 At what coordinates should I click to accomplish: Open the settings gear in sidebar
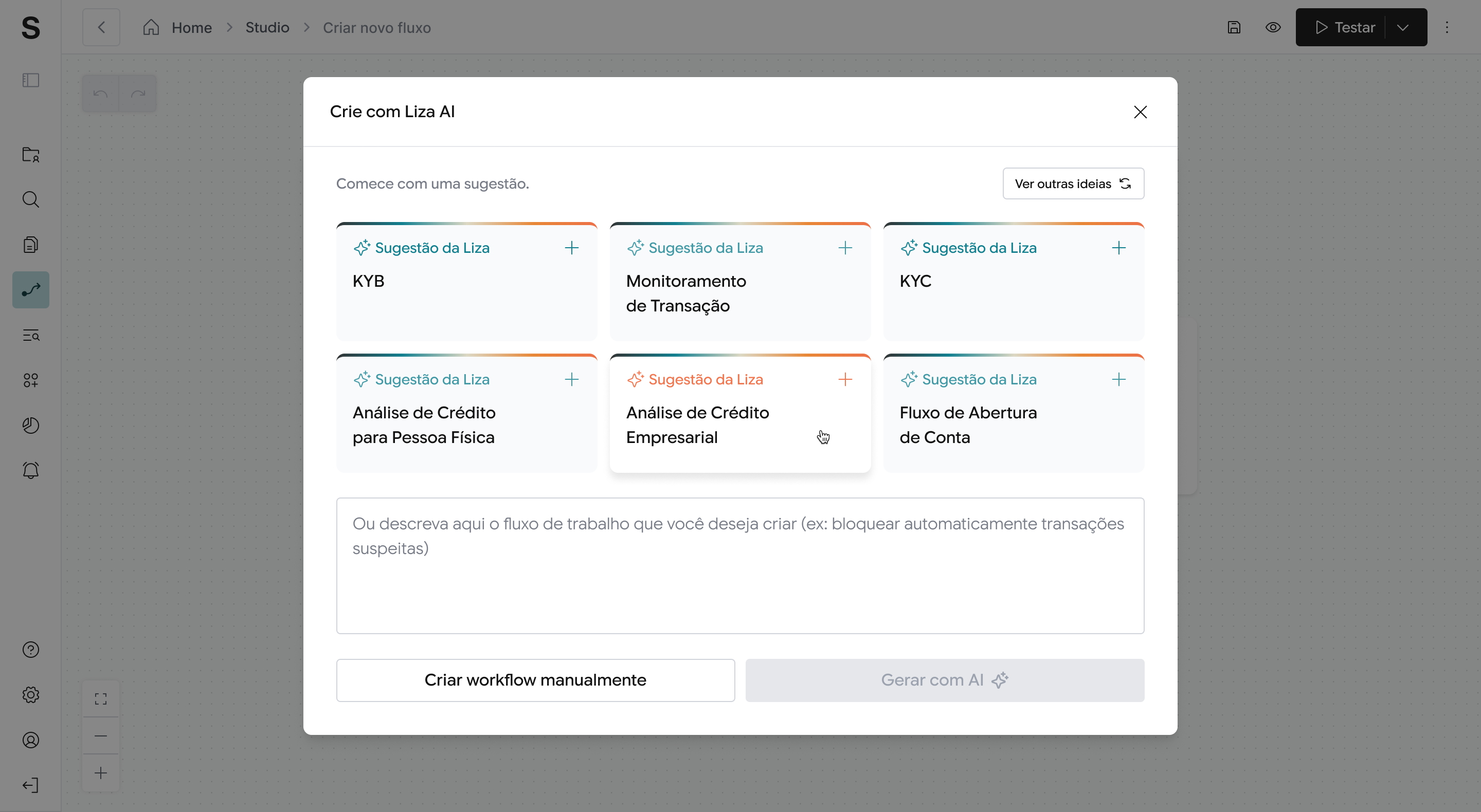[30, 694]
